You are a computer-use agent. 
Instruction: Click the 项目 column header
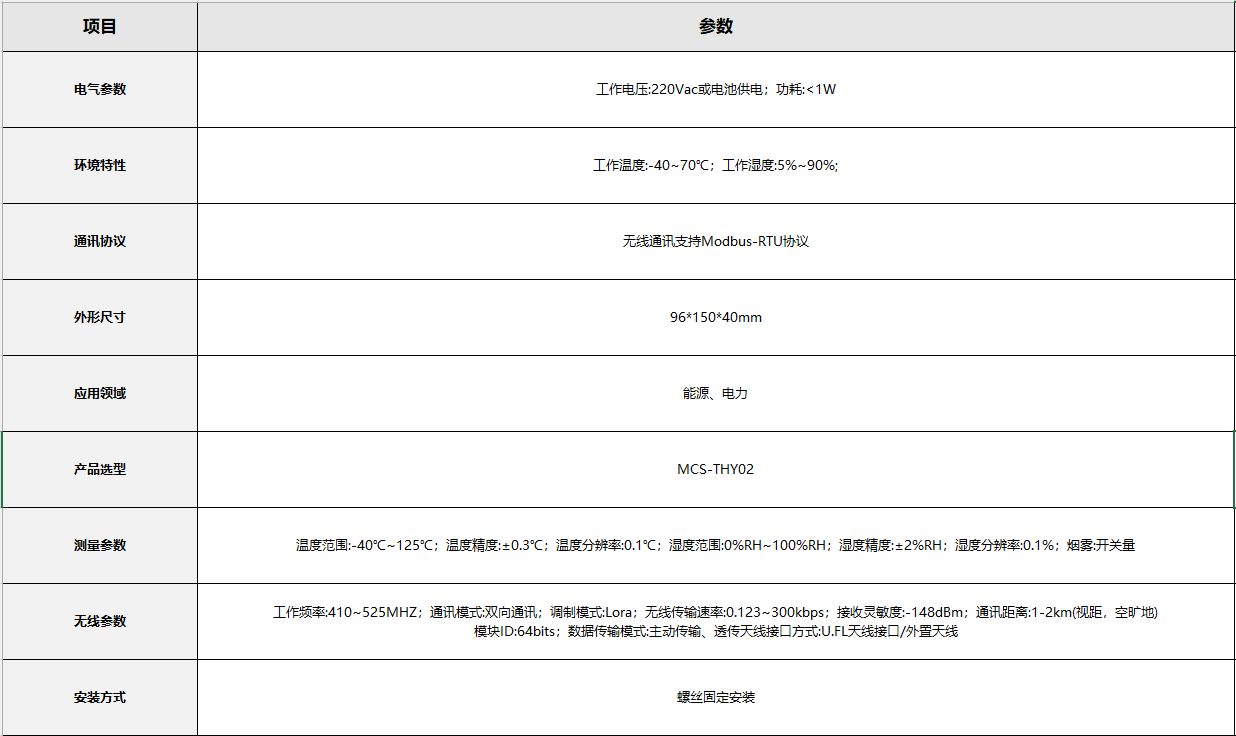click(x=100, y=27)
